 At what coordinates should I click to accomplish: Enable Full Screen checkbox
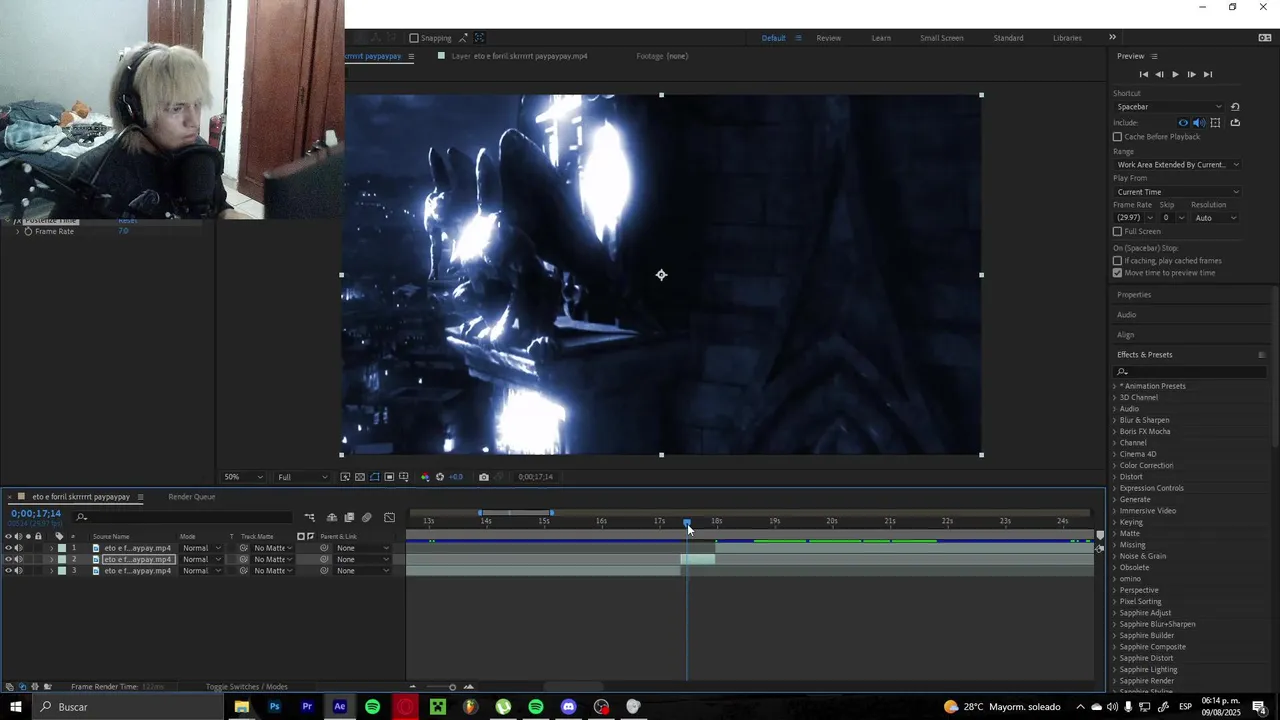point(1118,231)
